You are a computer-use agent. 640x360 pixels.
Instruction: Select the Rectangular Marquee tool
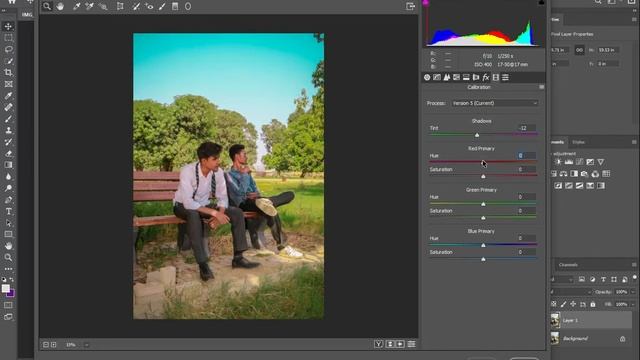(x=8, y=38)
